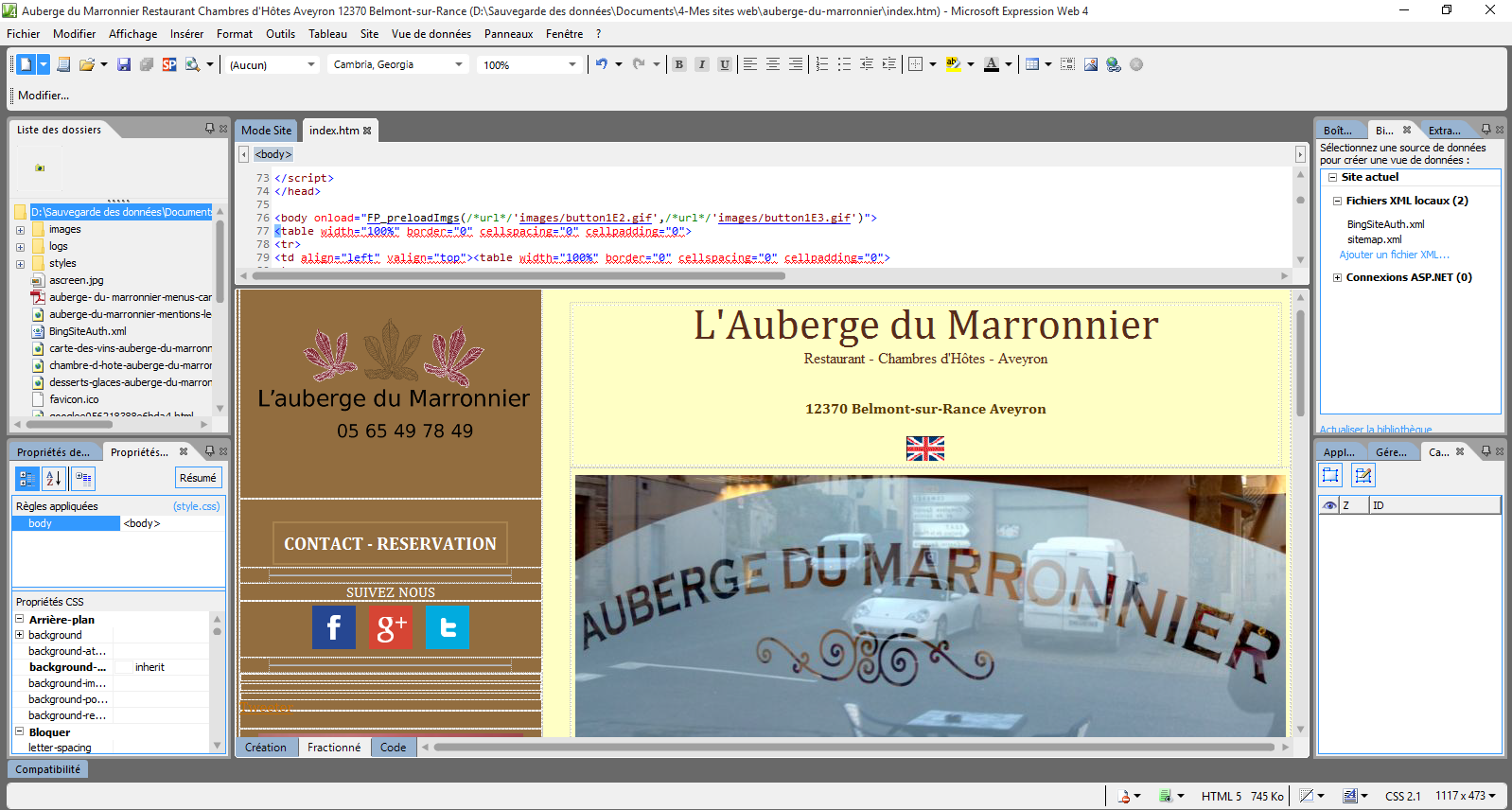Click the alphabetical sort icon in CSS properties
Screen dimensions: 1512x810
(x=54, y=478)
